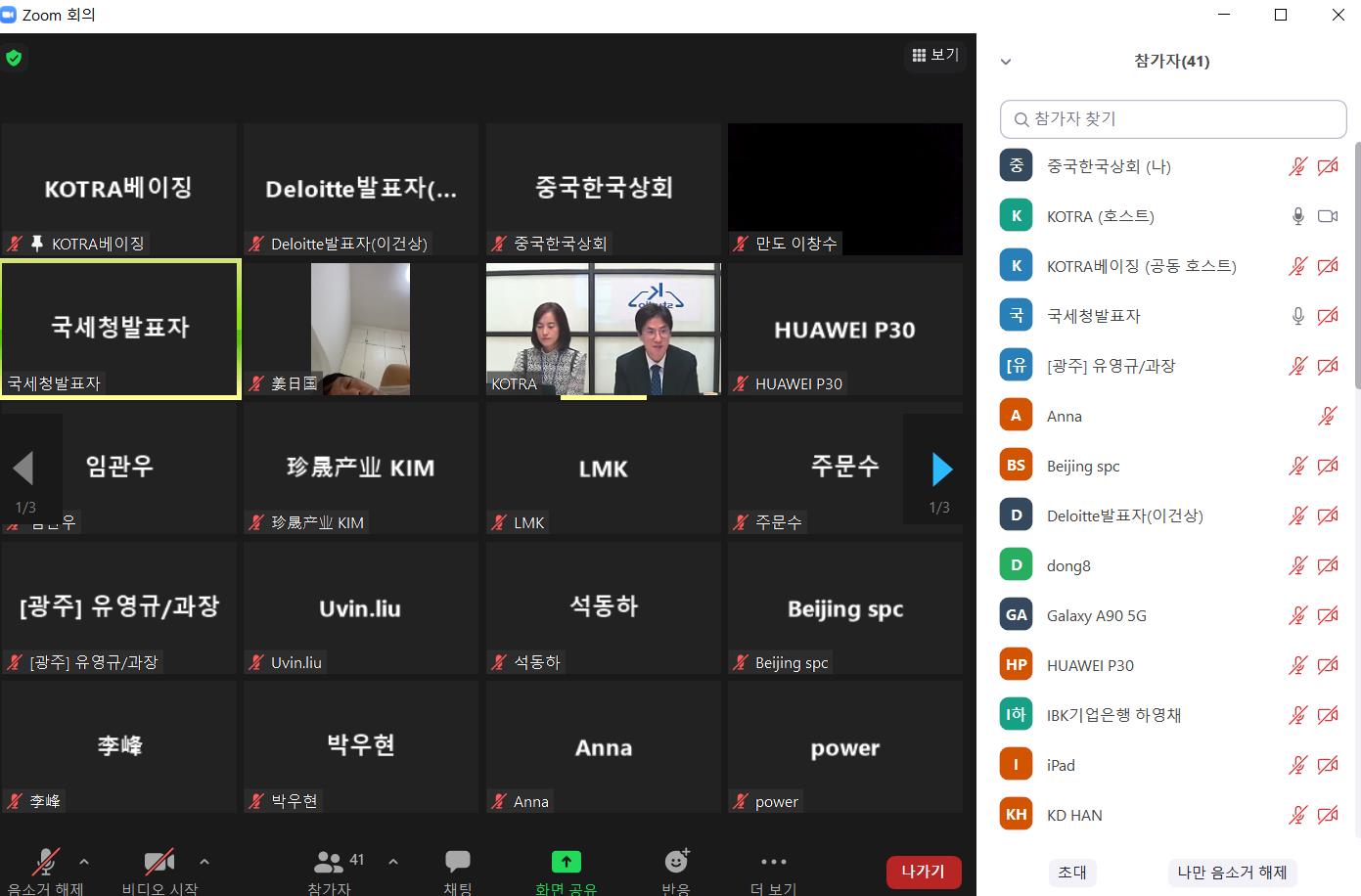Click the 박우현 video tile
This screenshot has height=896, width=1361.
coord(360,747)
